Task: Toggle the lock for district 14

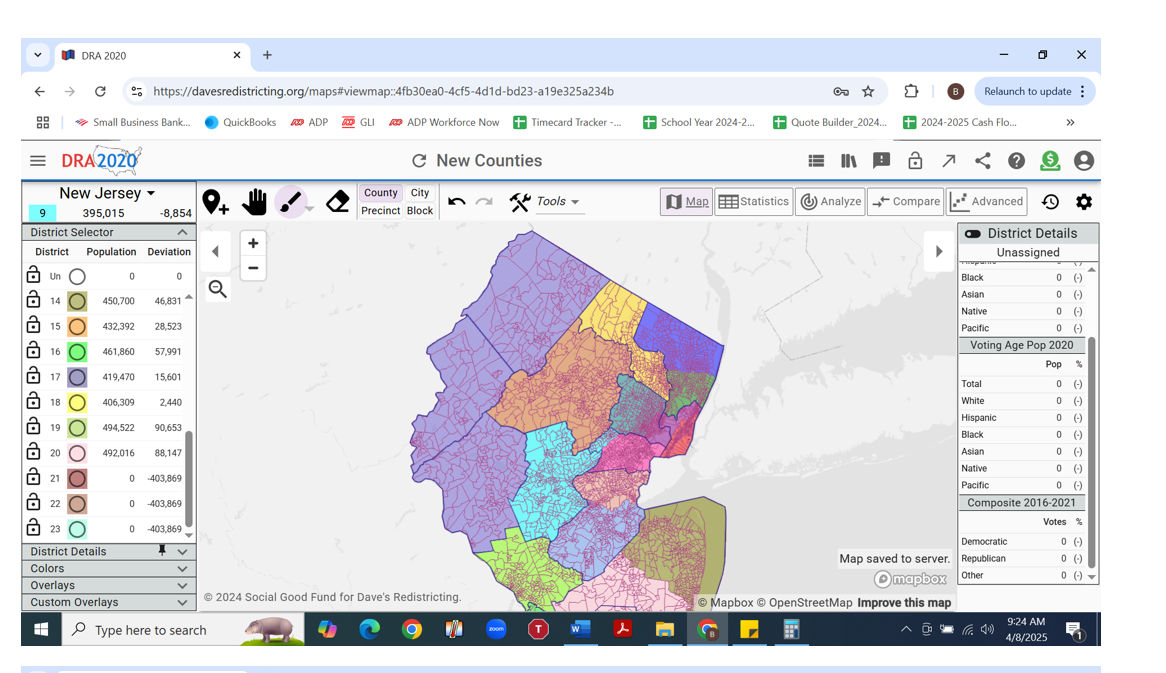Action: point(33,300)
